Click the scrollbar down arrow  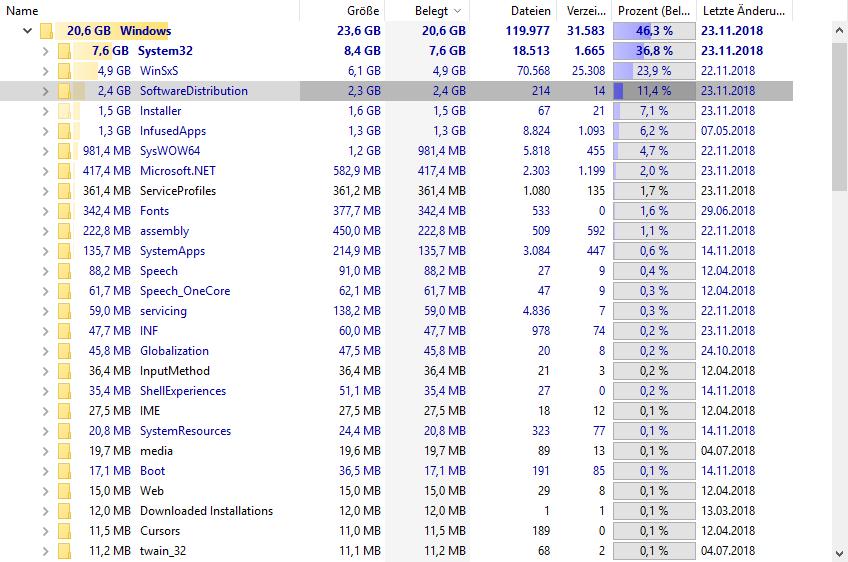pyautogui.click(x=839, y=553)
